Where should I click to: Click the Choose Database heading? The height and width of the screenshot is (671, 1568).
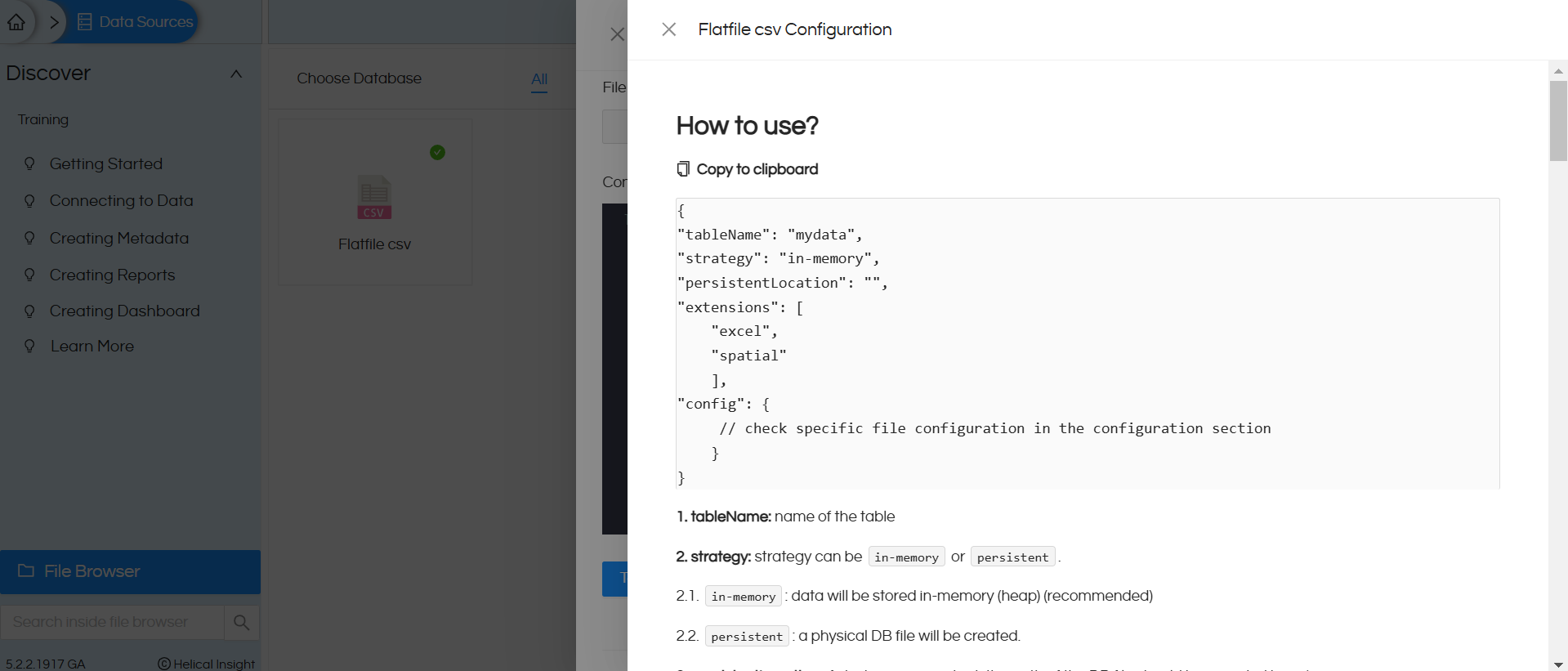pyautogui.click(x=360, y=78)
